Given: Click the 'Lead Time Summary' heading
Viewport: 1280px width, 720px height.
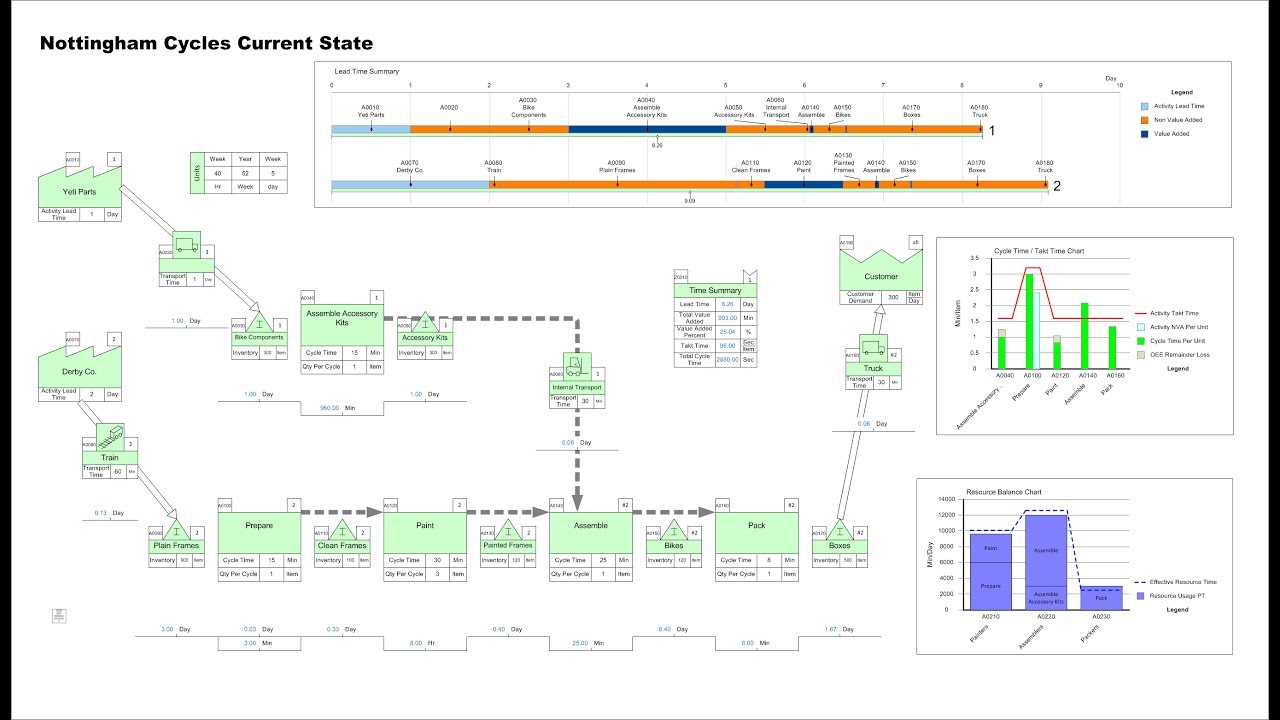Looking at the screenshot, I should [x=367, y=72].
